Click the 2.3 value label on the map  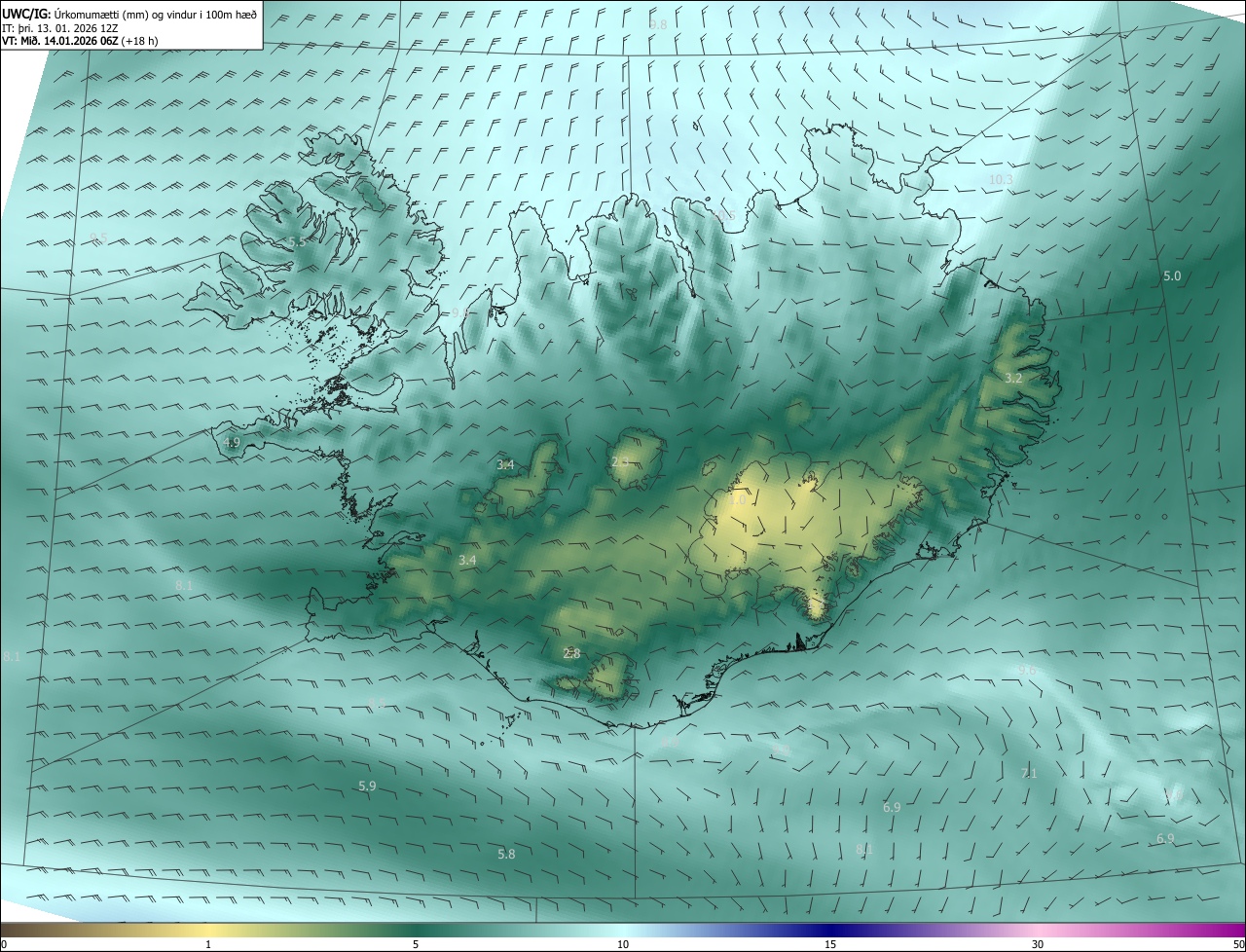pos(620,460)
